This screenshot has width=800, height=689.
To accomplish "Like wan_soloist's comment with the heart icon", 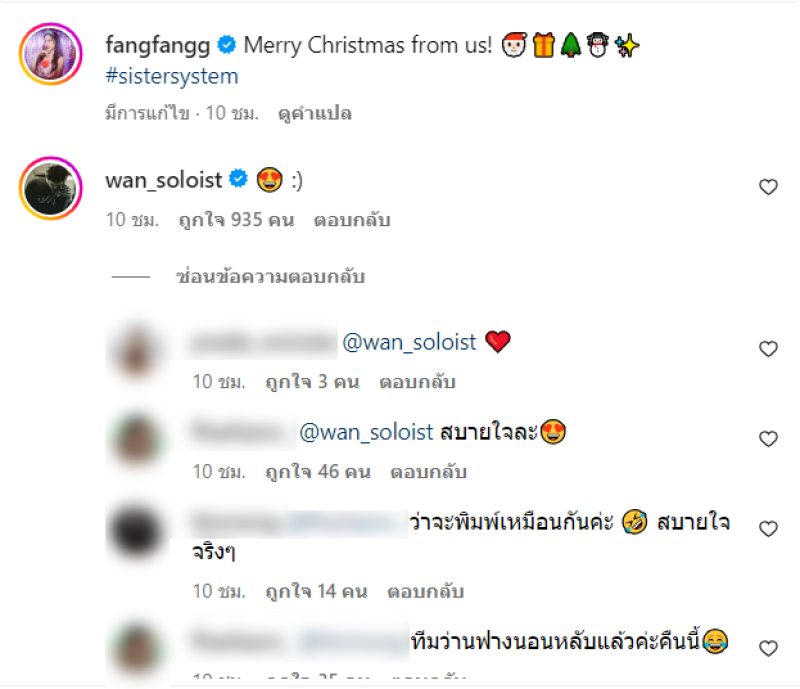I will tap(768, 187).
